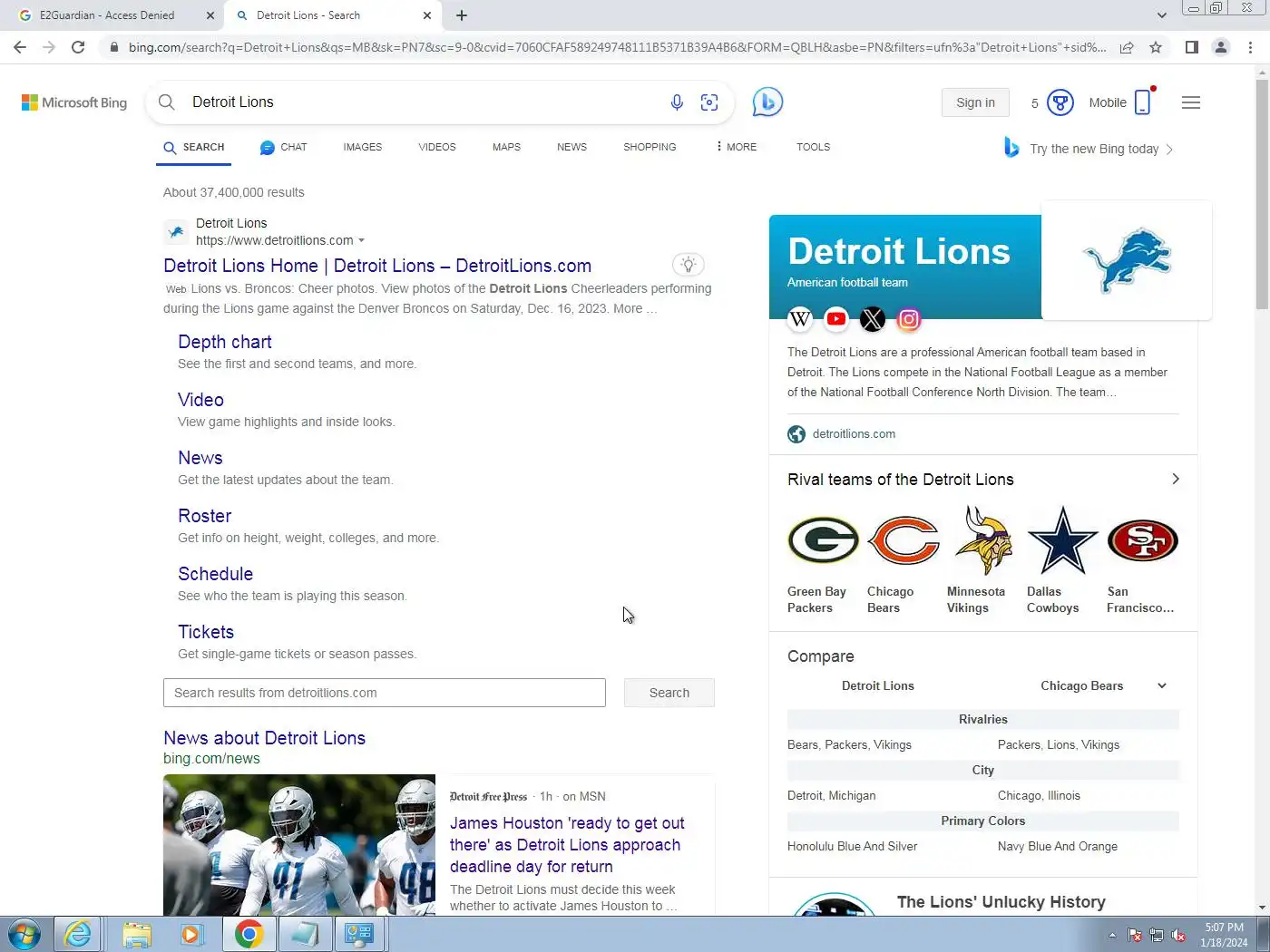The height and width of the screenshot is (952, 1270).
Task: Open the TOOLS option
Action: tap(814, 147)
